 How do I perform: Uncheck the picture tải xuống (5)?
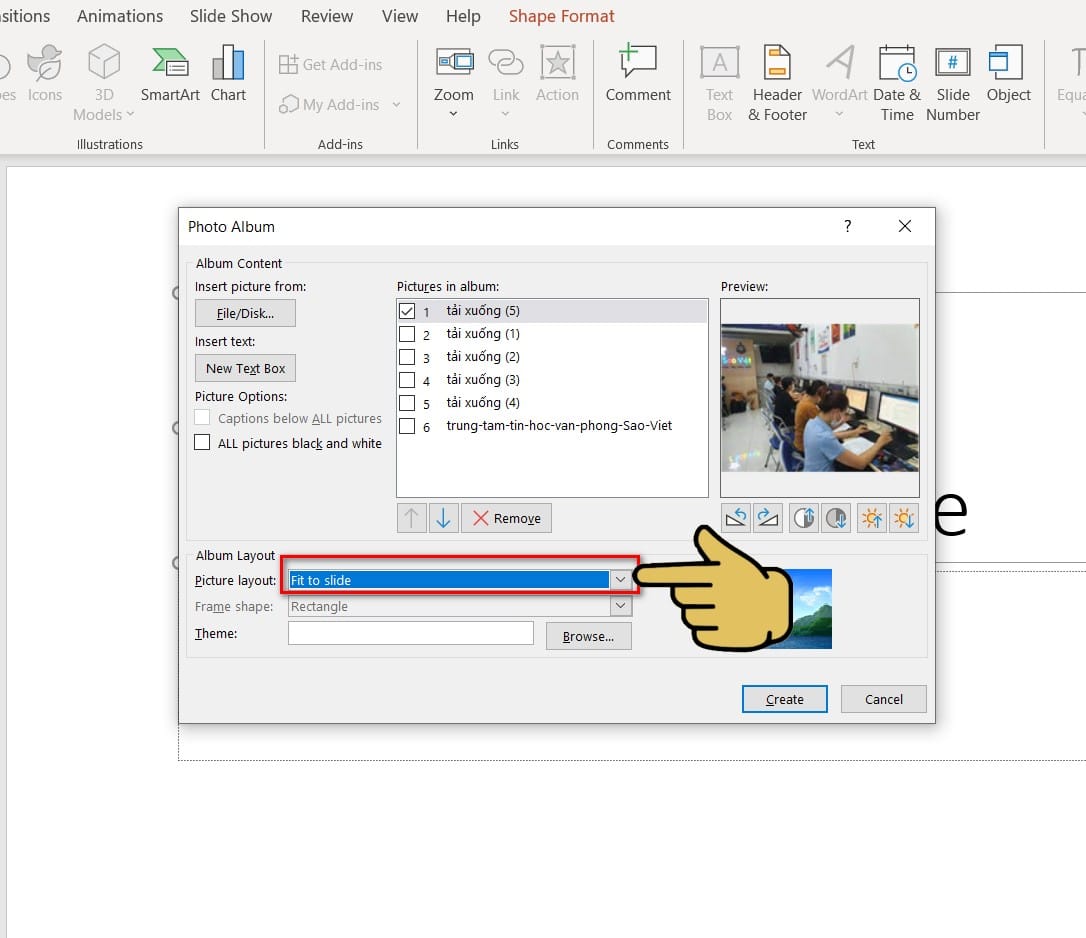pyautogui.click(x=407, y=311)
